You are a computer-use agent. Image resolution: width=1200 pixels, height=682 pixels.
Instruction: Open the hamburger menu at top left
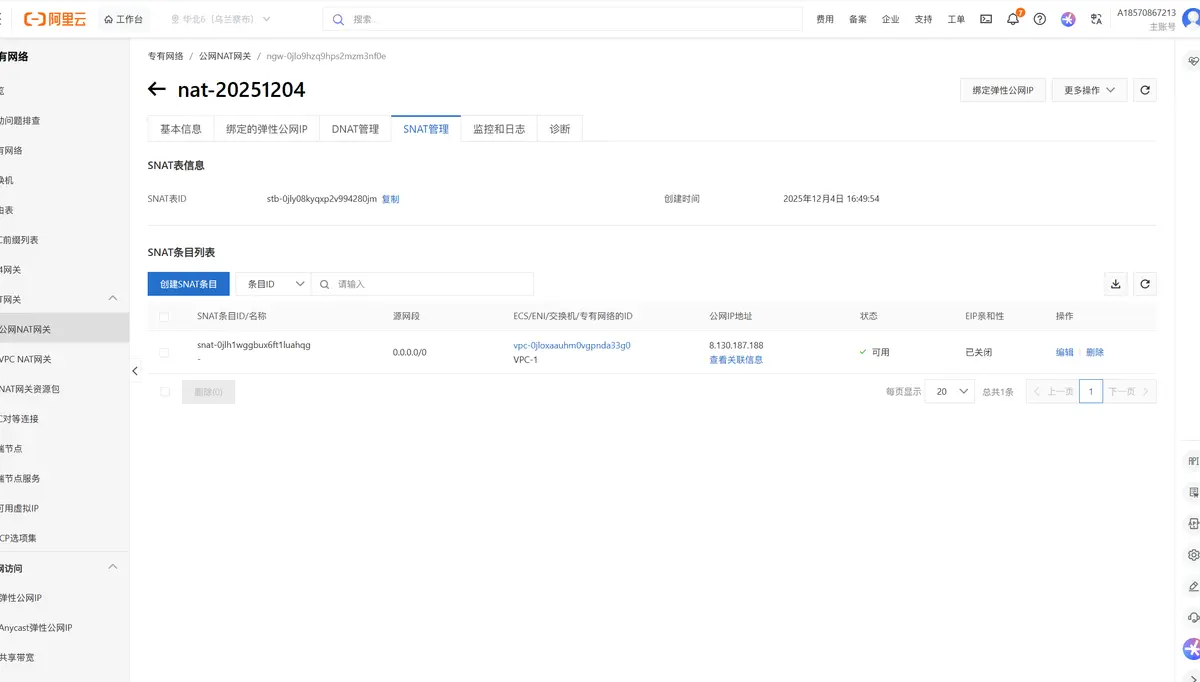pyautogui.click(x=2, y=19)
